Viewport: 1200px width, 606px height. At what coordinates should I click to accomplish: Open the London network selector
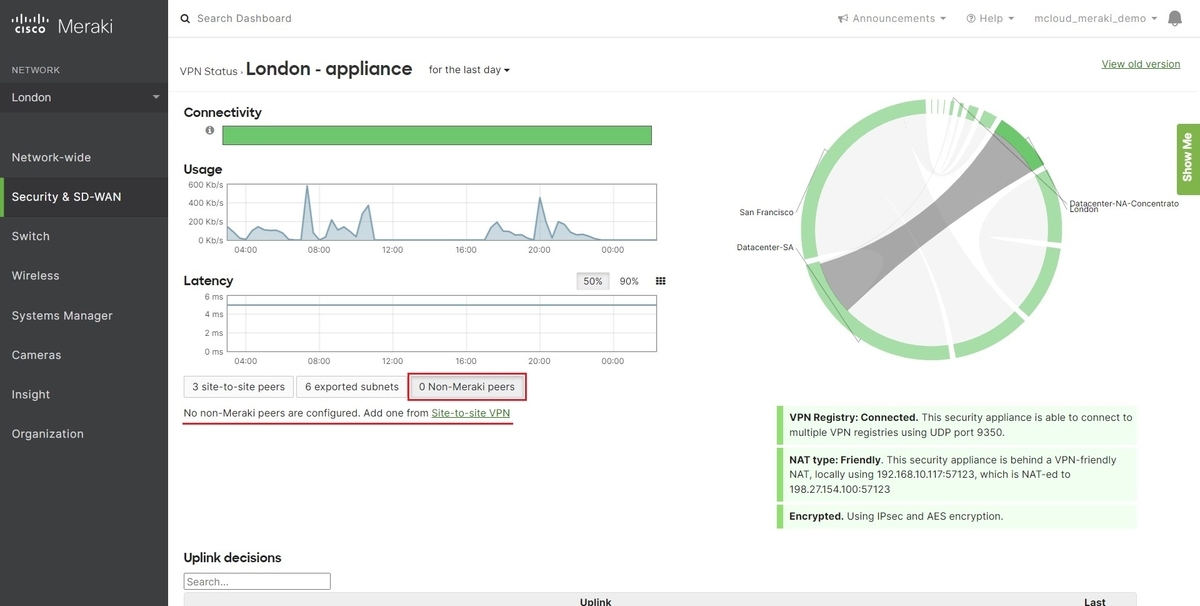coord(84,97)
